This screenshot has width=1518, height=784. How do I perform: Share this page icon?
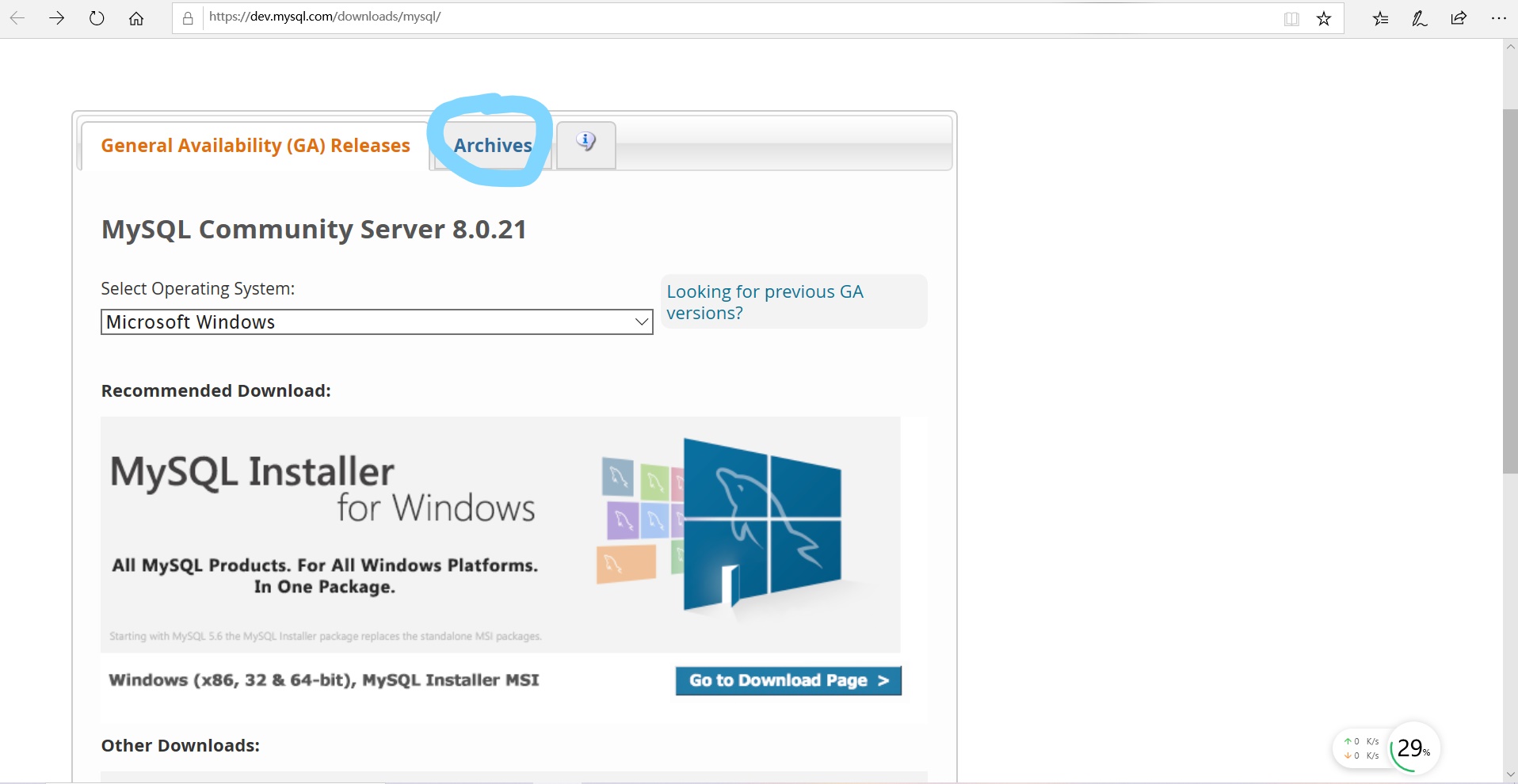pyautogui.click(x=1459, y=18)
